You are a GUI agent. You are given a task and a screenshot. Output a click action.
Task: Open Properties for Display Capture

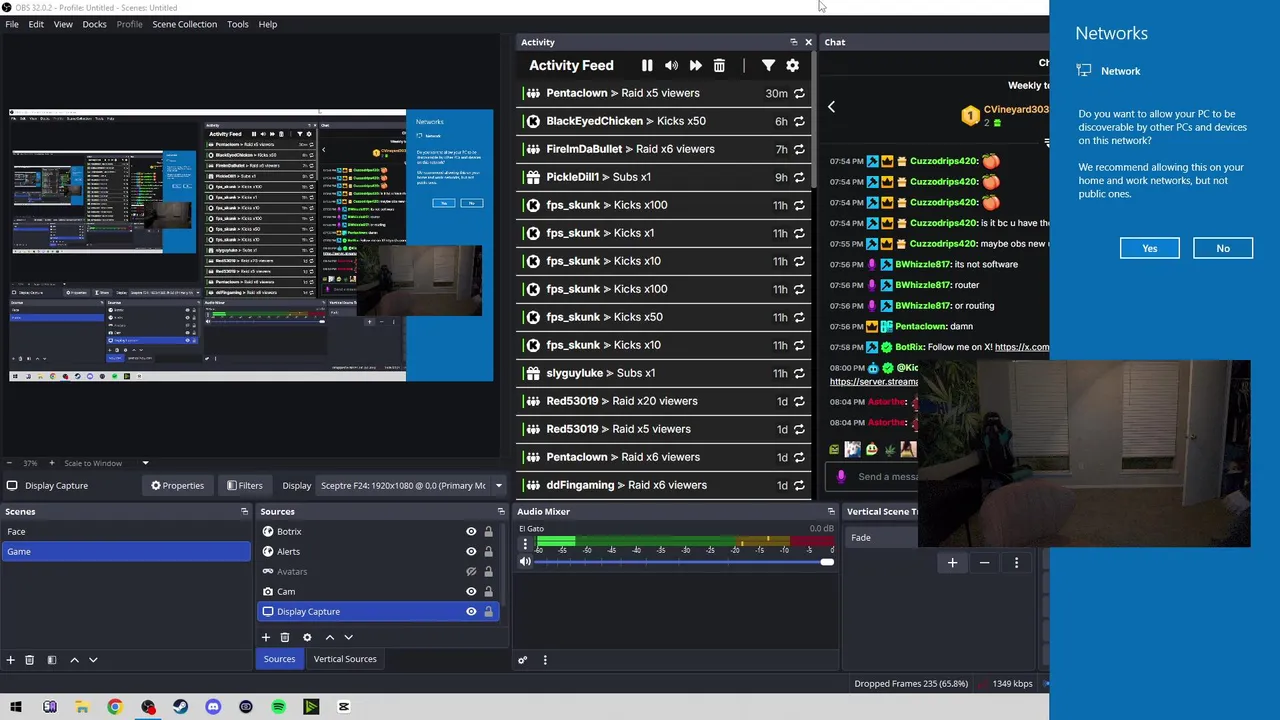[177, 486]
